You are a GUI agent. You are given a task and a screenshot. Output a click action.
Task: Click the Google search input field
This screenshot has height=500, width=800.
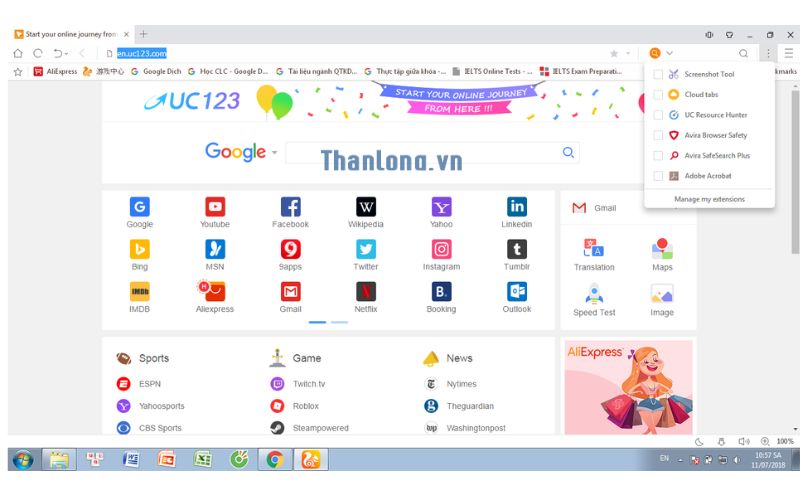coord(420,152)
